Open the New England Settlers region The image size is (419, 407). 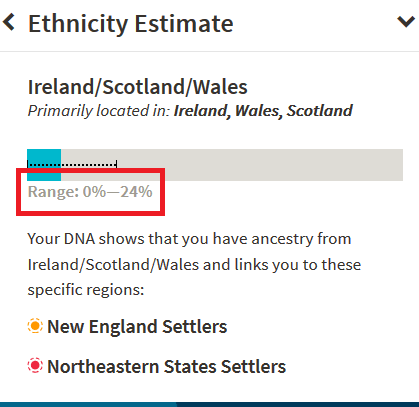[137, 326]
